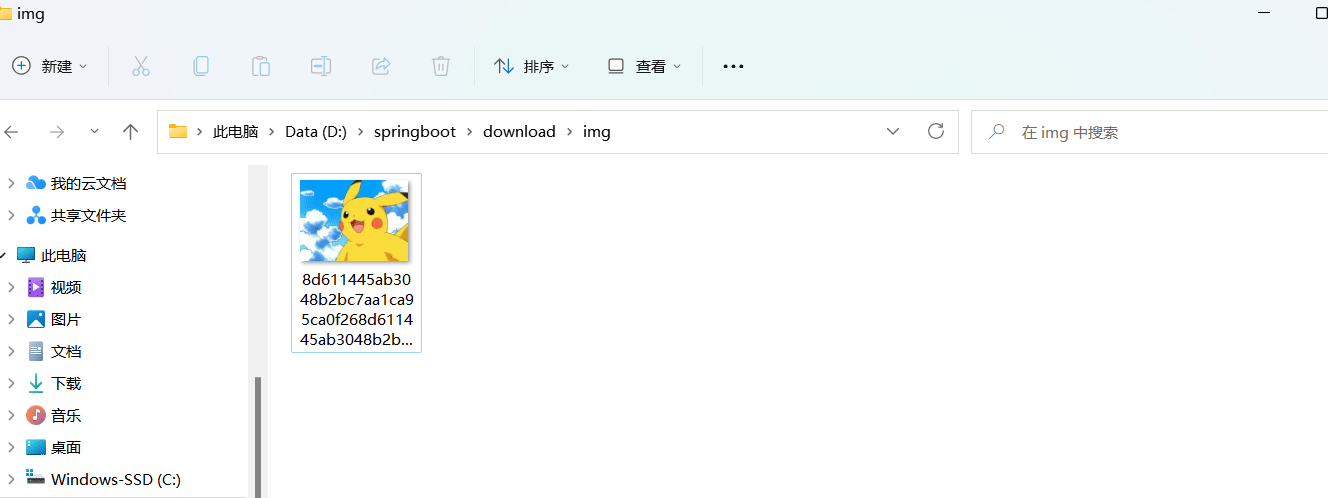The height and width of the screenshot is (498, 1328).
Task: Expand the Windows-SSD (C:) tree node
Action: pyautogui.click(x=11, y=479)
